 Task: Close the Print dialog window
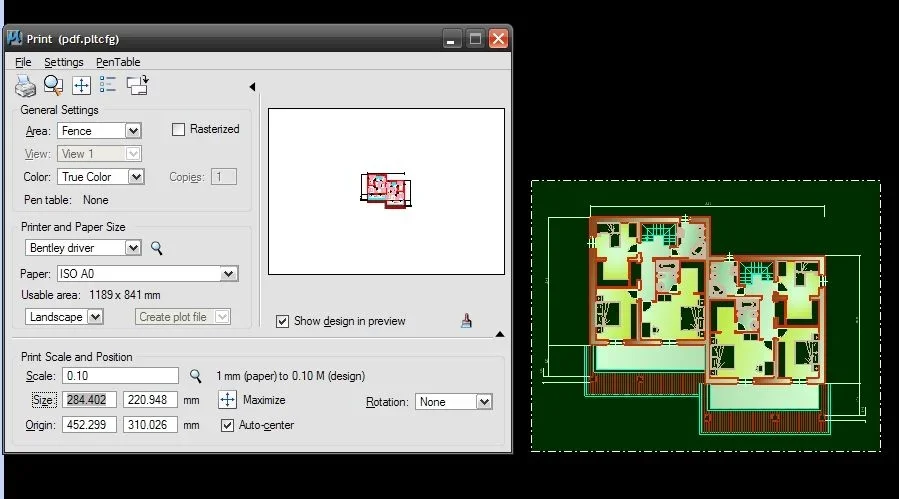pos(498,39)
